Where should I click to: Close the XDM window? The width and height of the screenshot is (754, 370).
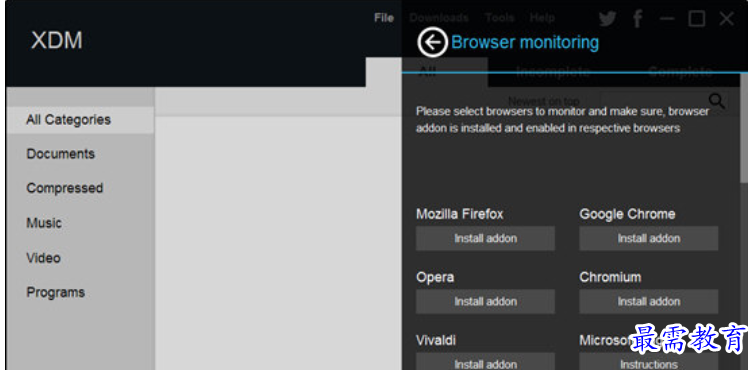click(x=727, y=19)
